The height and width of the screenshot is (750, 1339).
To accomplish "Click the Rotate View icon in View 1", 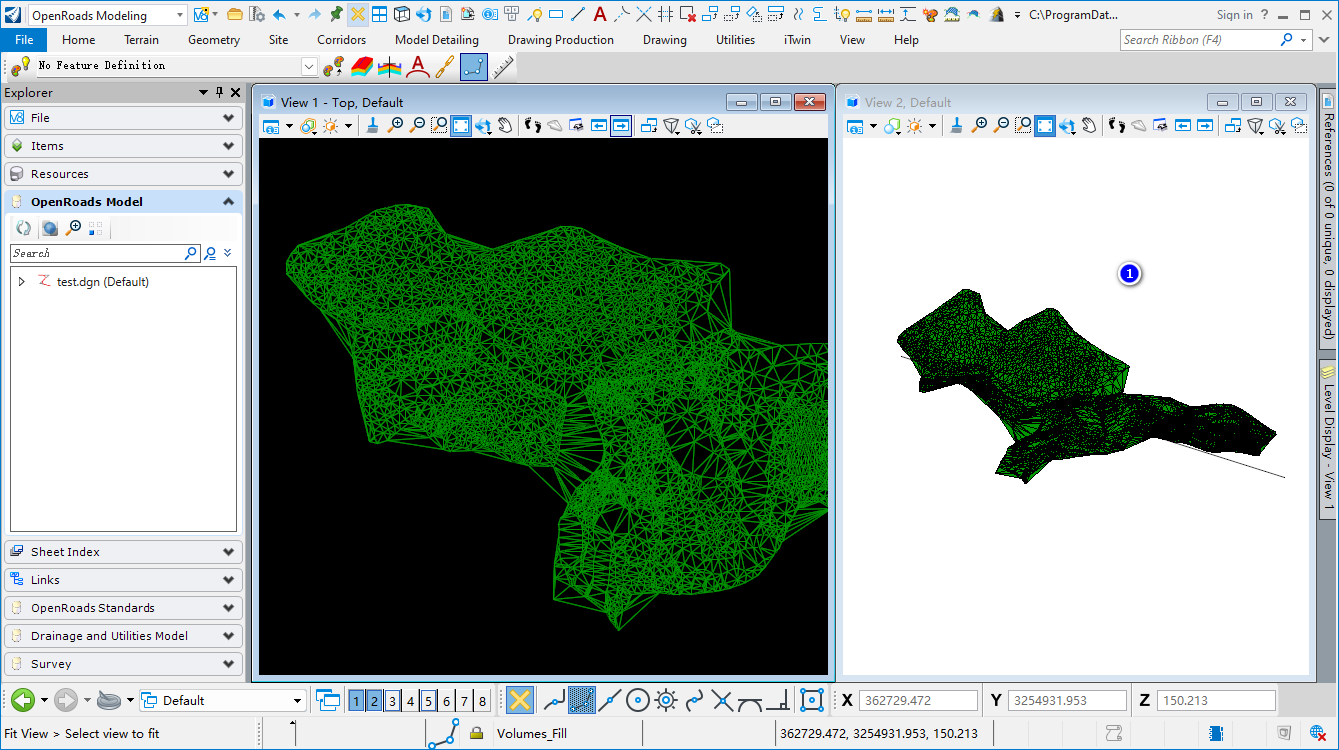I will tap(483, 126).
